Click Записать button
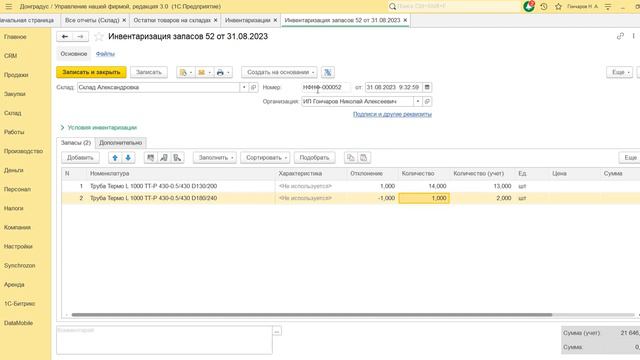The height and width of the screenshot is (360, 640). coord(149,72)
